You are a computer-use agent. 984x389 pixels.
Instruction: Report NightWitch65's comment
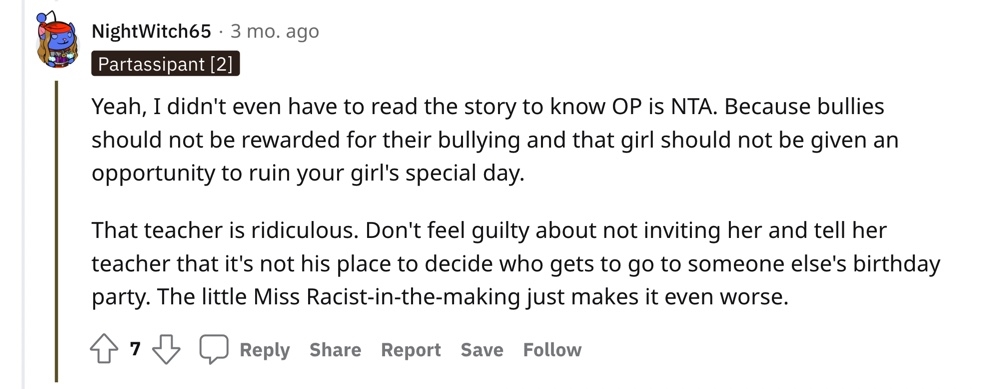tap(411, 349)
